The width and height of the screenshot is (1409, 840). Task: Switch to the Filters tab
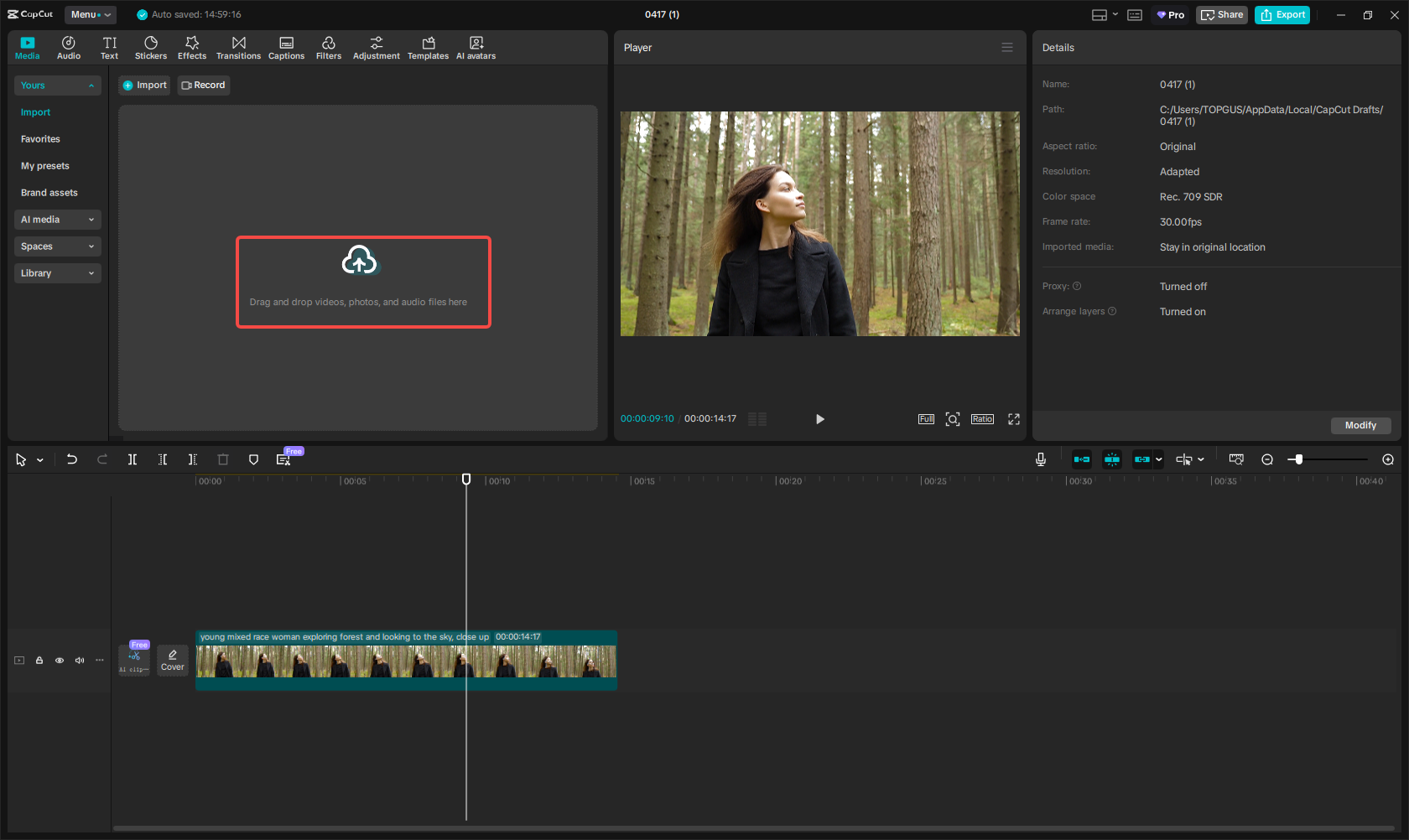pyautogui.click(x=329, y=48)
